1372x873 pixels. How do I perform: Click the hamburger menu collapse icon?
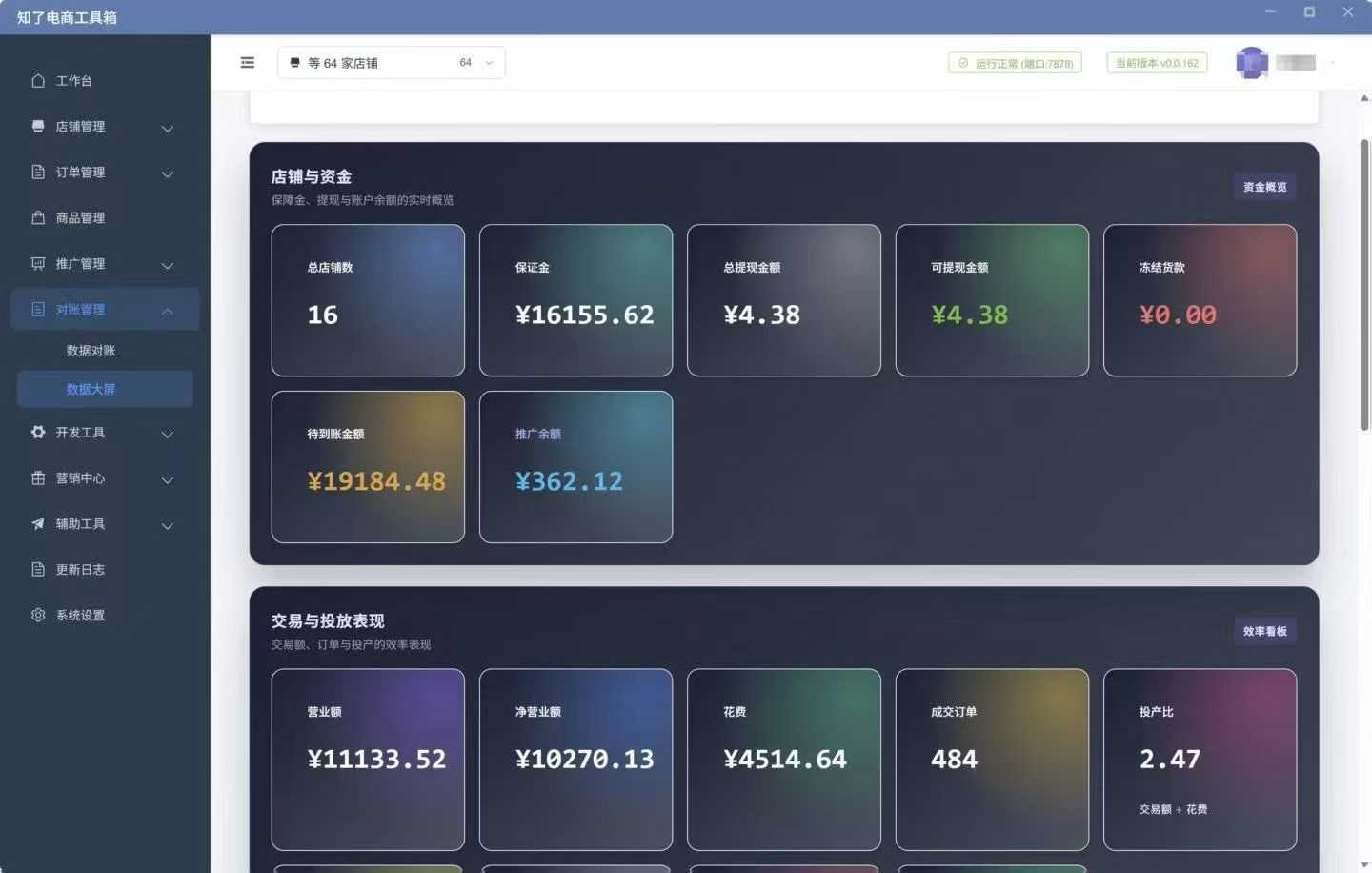248,63
